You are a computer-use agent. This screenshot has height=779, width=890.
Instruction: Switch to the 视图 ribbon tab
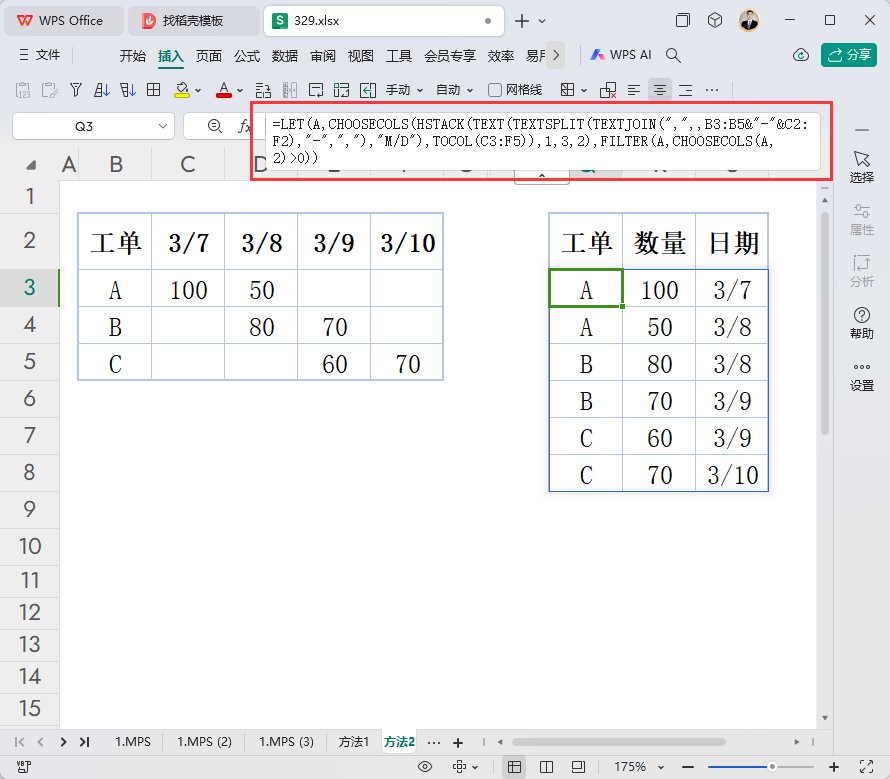click(x=361, y=56)
